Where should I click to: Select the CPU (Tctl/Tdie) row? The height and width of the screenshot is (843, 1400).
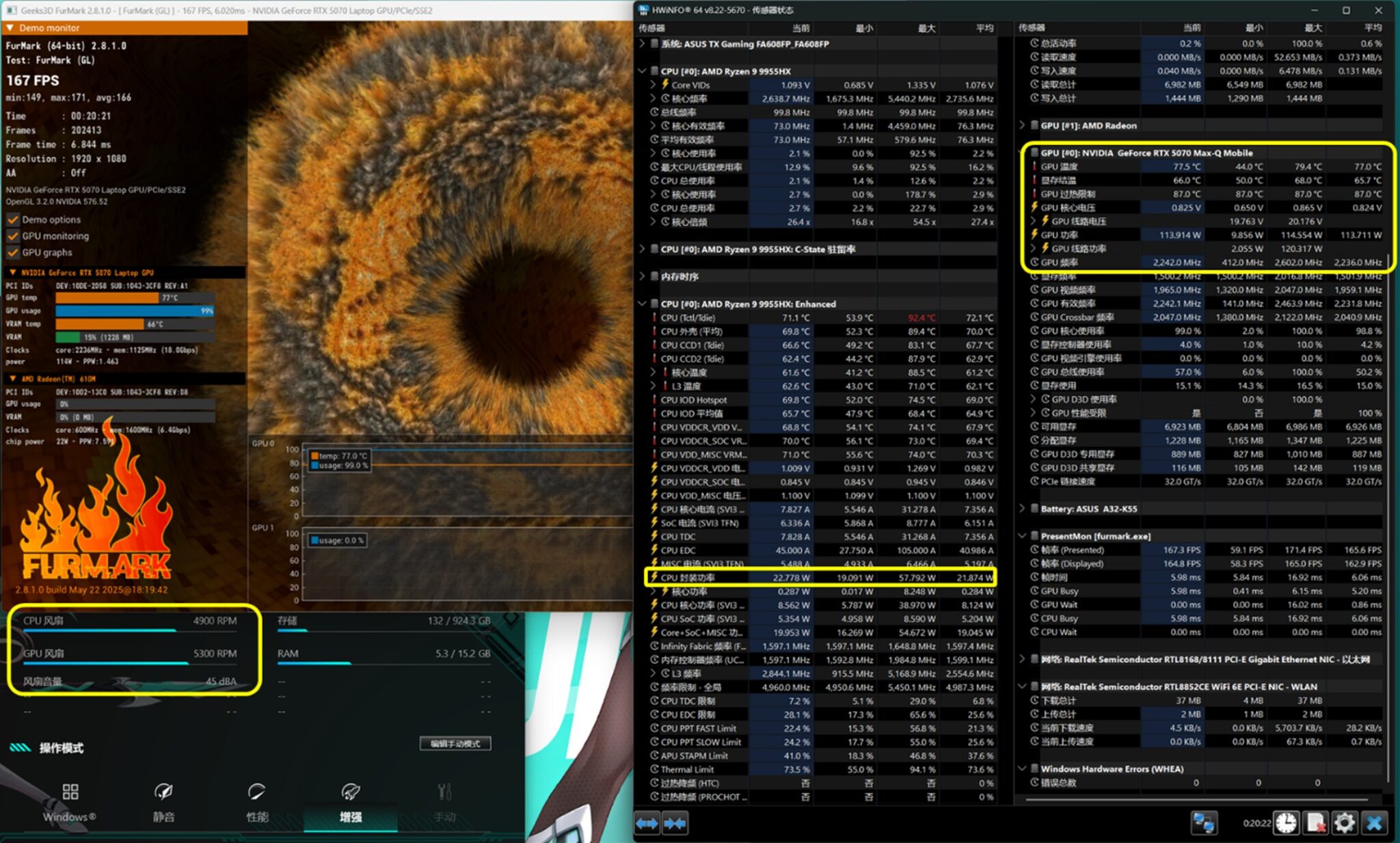click(x=822, y=318)
